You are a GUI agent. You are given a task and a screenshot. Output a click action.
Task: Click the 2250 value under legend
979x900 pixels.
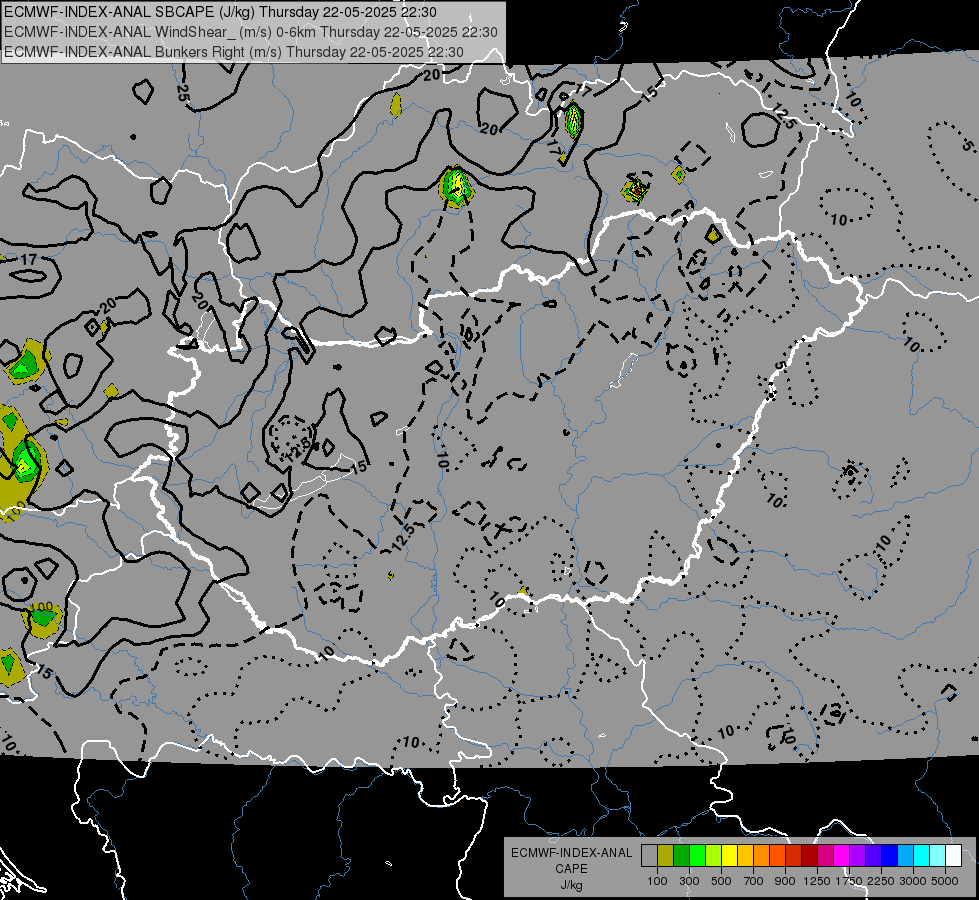pos(881,881)
